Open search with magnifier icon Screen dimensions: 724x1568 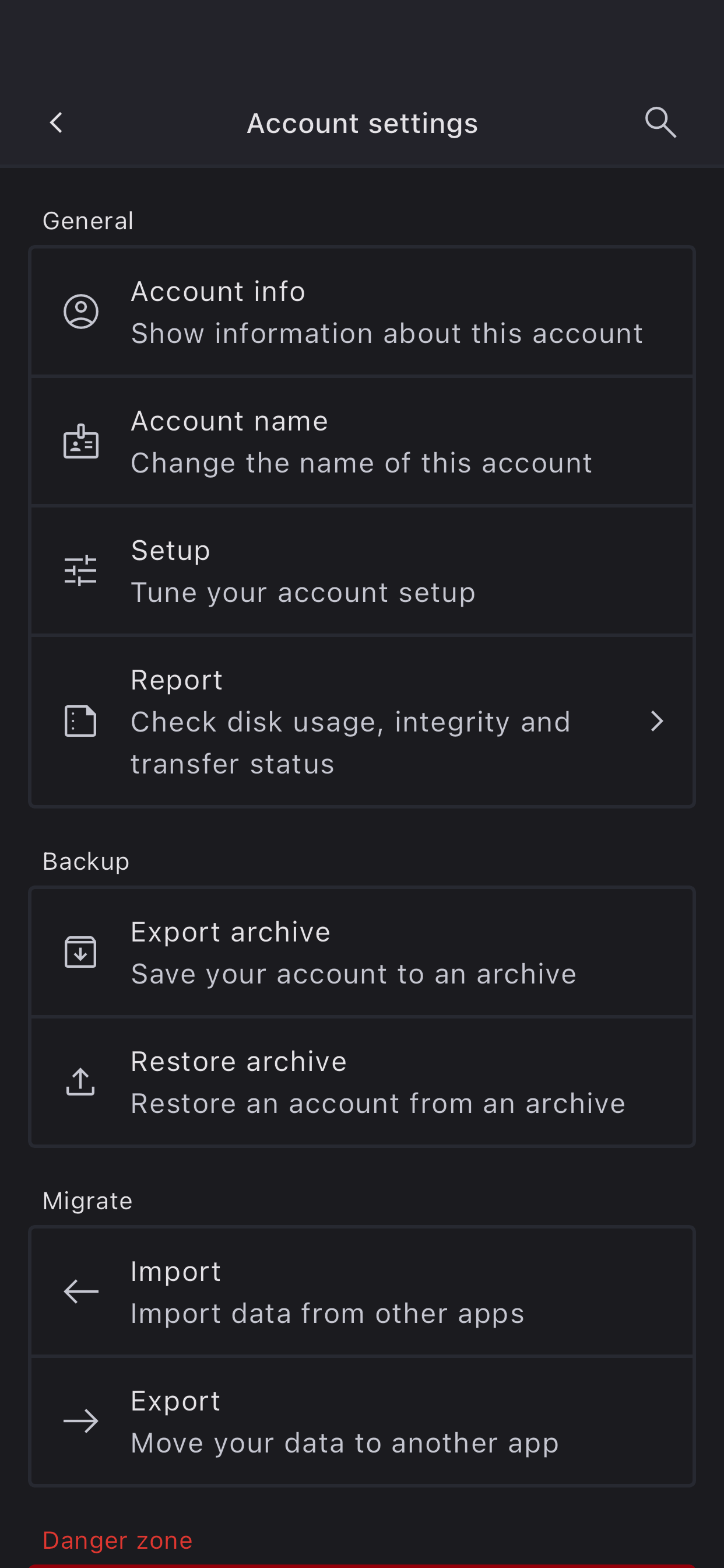660,123
